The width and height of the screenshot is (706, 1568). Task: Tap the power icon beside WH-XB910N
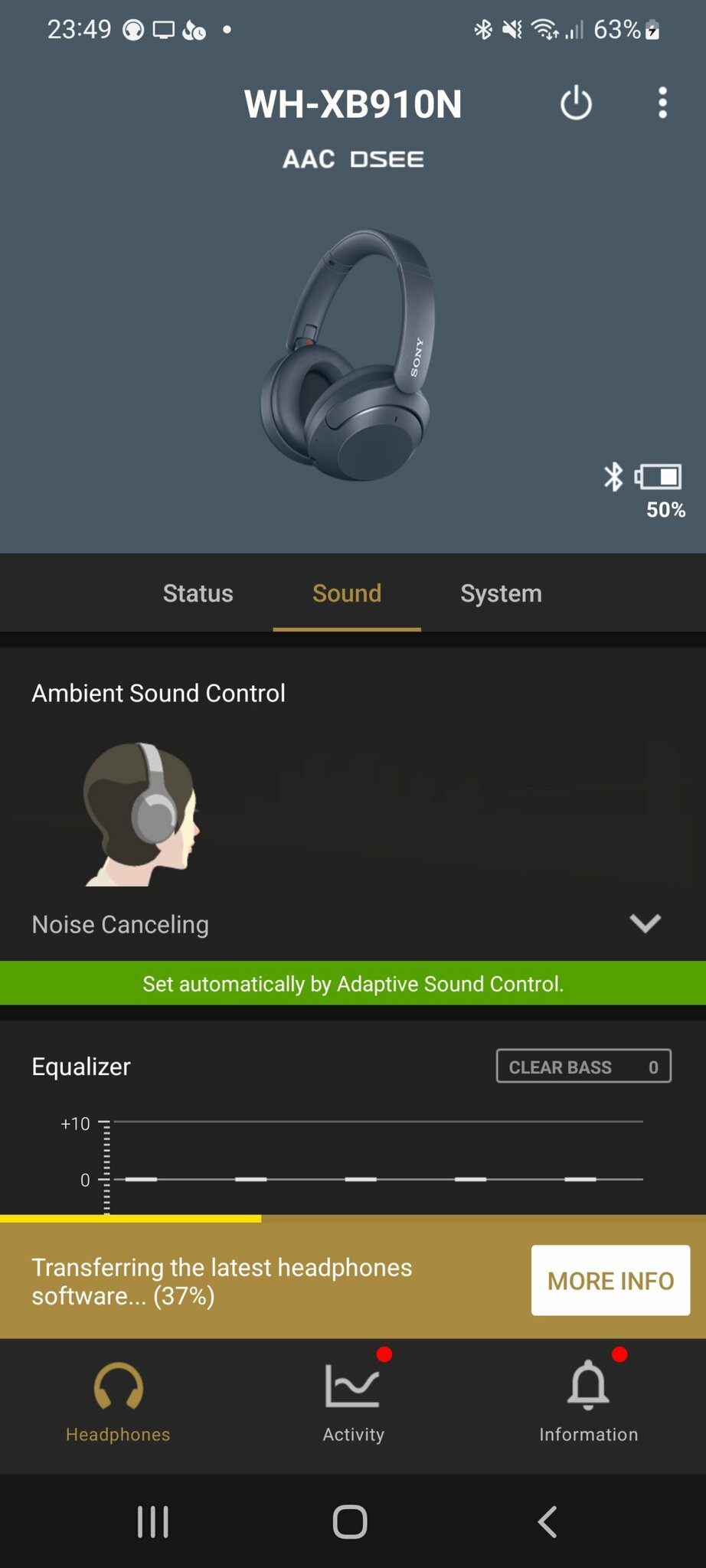[576, 103]
